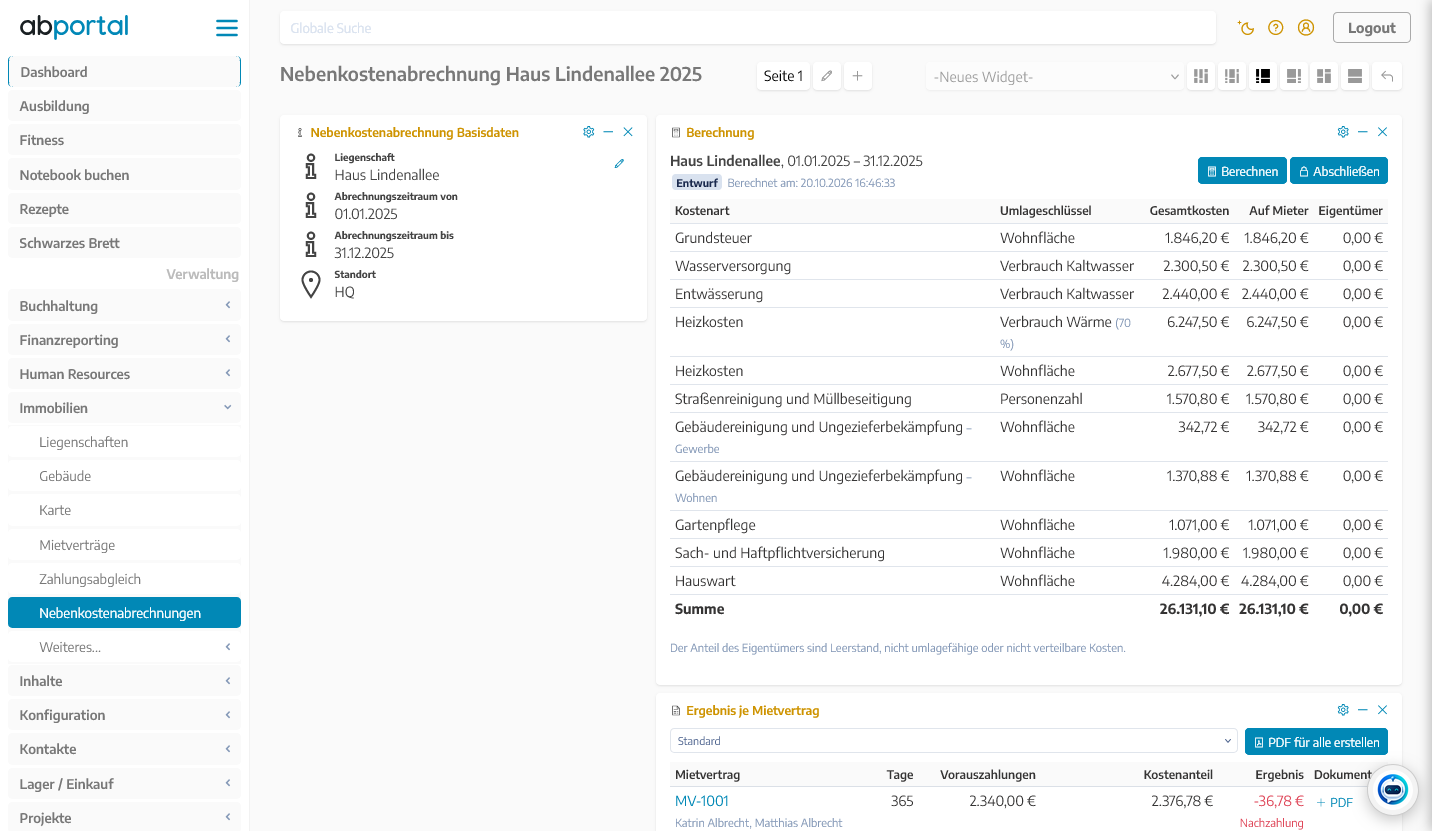This screenshot has width=1432, height=831.
Task: Collapse the Ergebnis je Mietvertrag widget
Action: point(1362,710)
